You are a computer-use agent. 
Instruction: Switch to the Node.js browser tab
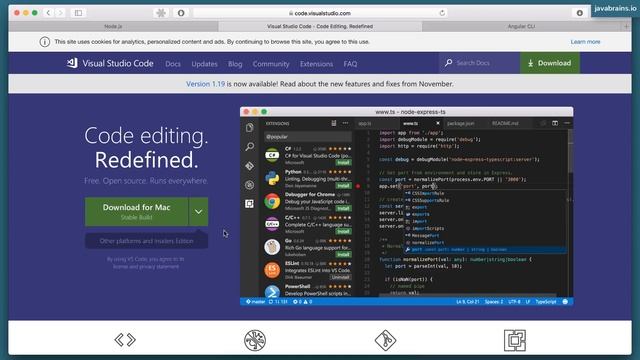113,27
